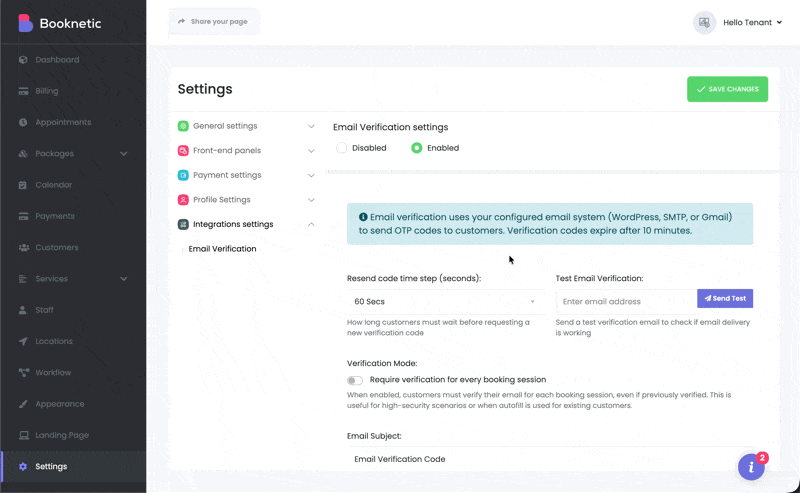
Task: Click the Appearance brush icon
Action: click(23, 404)
